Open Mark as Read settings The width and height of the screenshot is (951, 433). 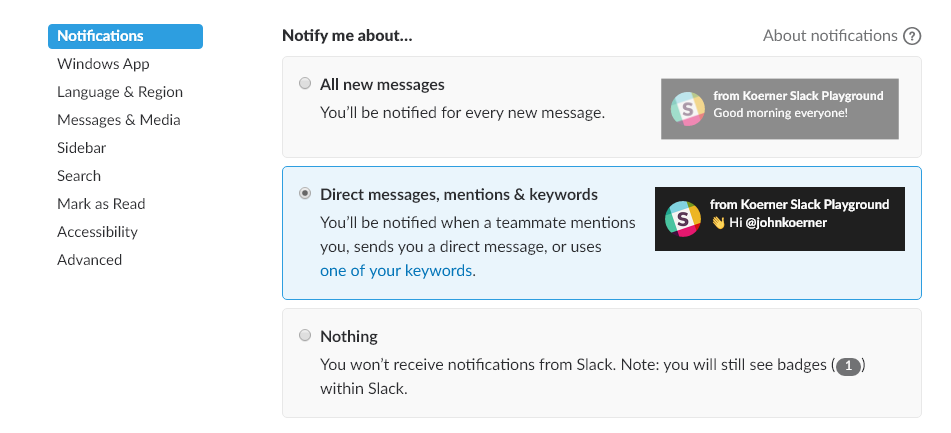[101, 204]
